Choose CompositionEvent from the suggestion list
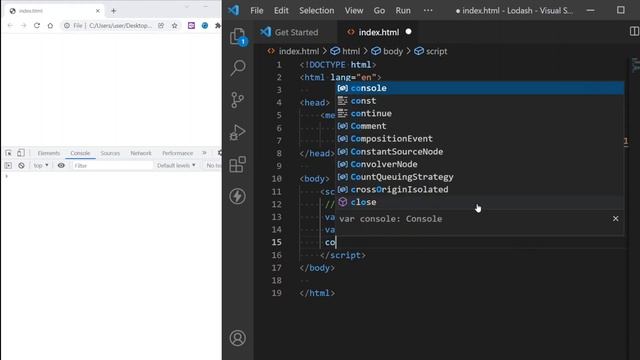This screenshot has width=640, height=360. pos(480,139)
